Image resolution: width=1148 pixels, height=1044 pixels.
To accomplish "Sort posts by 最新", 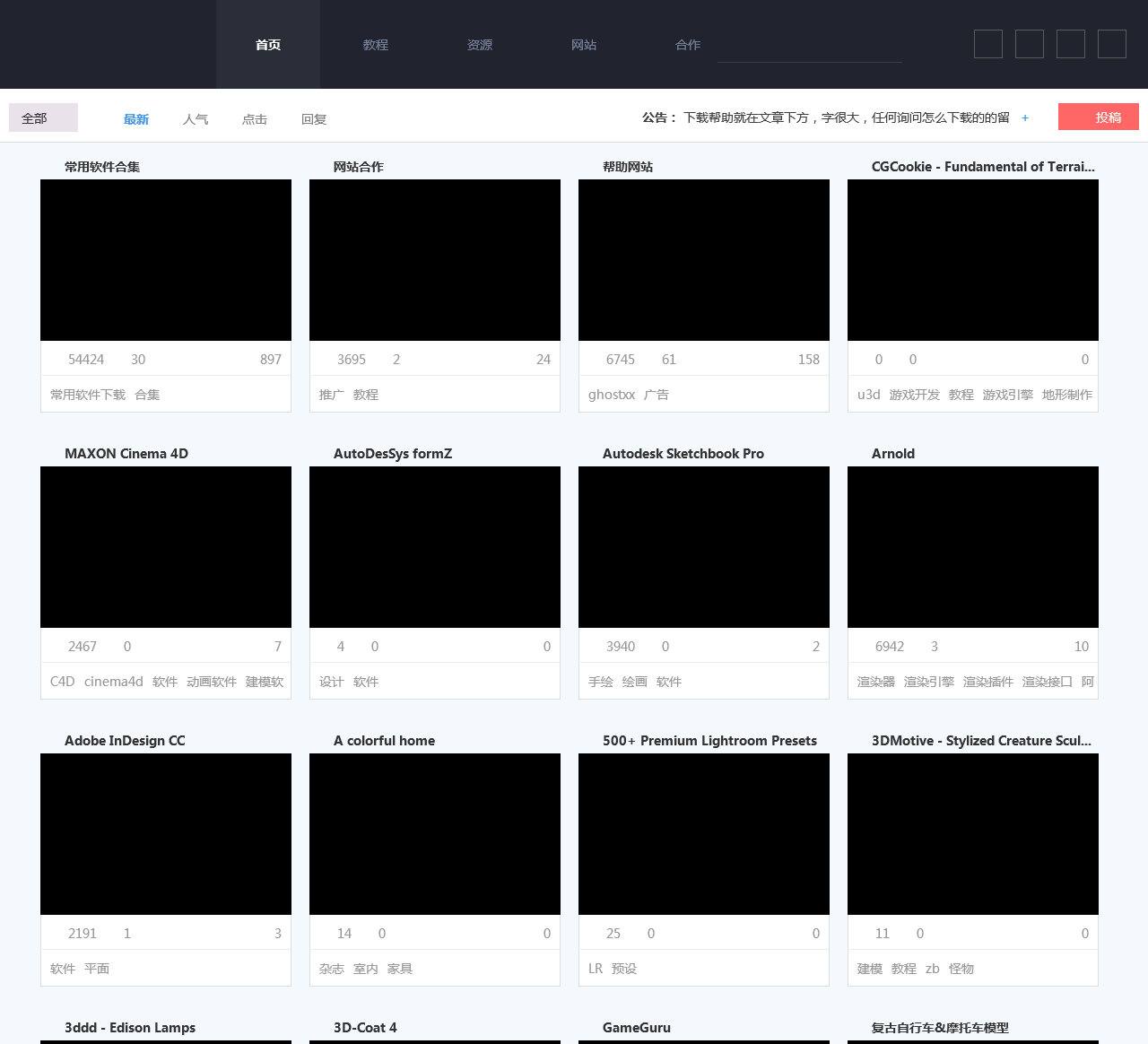I will [x=136, y=119].
